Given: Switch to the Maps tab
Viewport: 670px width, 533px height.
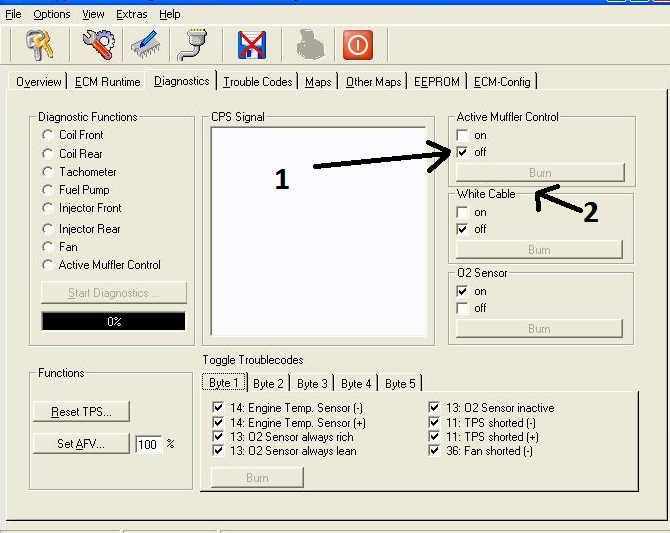Looking at the screenshot, I should pos(318,81).
